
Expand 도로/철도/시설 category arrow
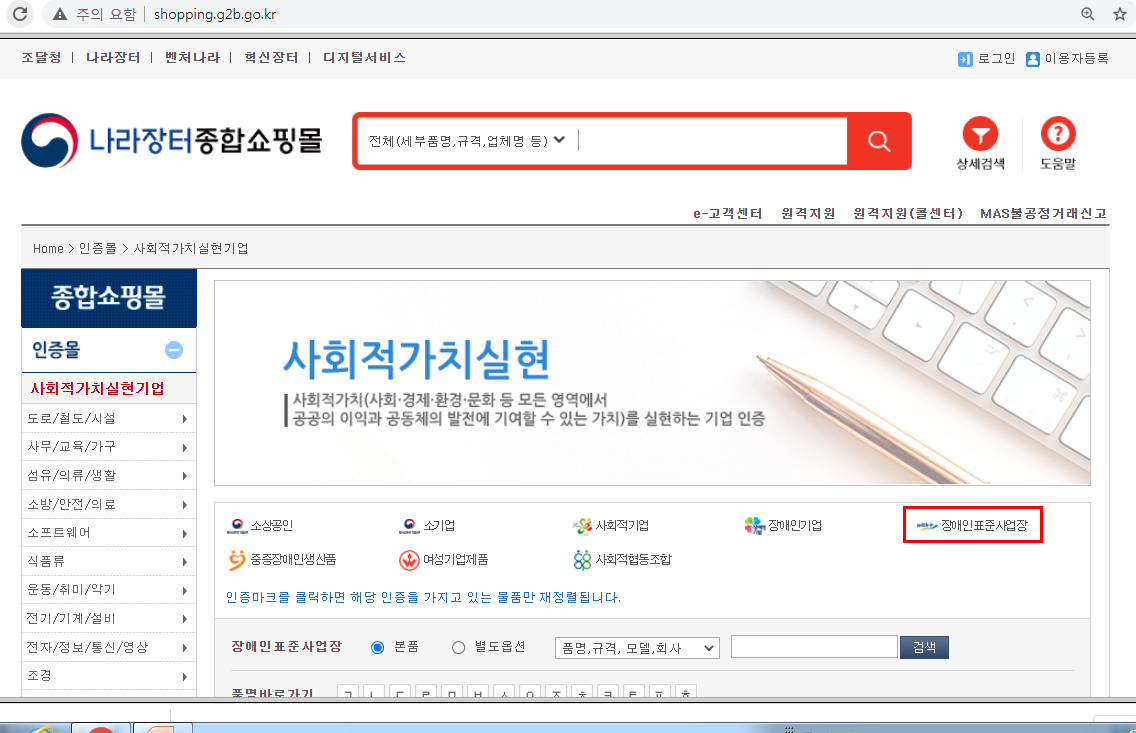point(185,419)
